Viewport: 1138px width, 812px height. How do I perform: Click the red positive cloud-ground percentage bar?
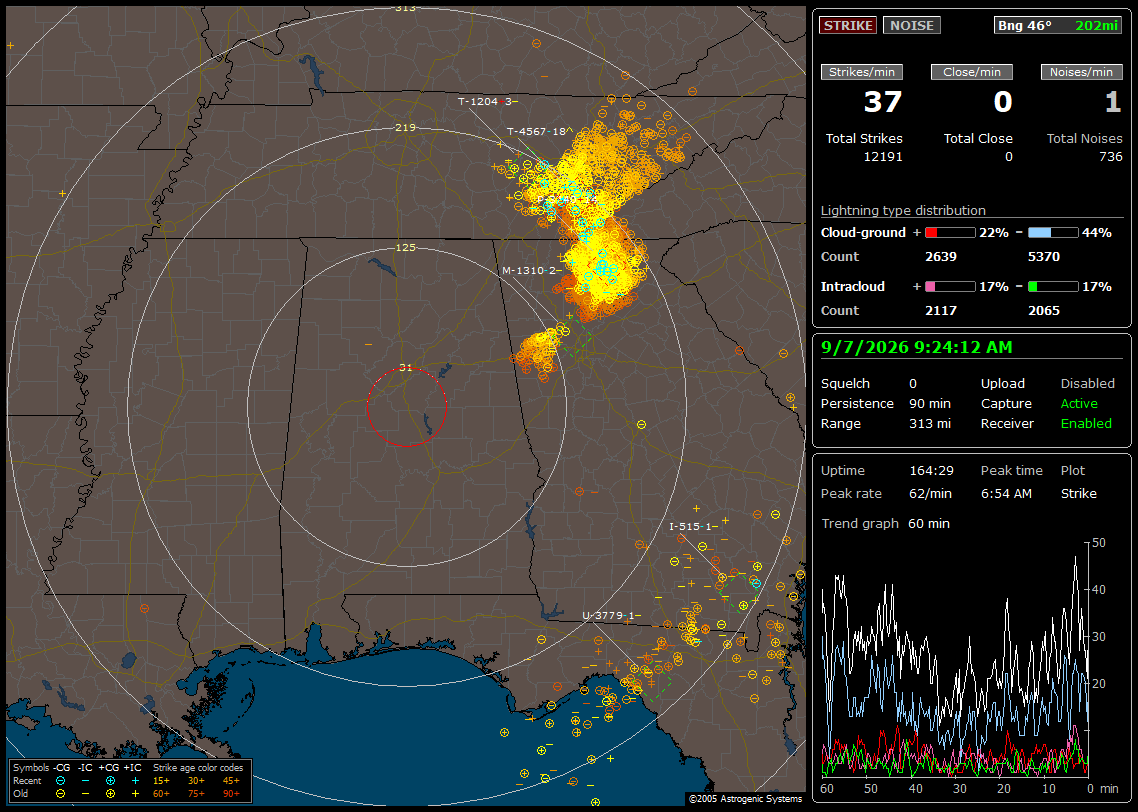(950, 233)
